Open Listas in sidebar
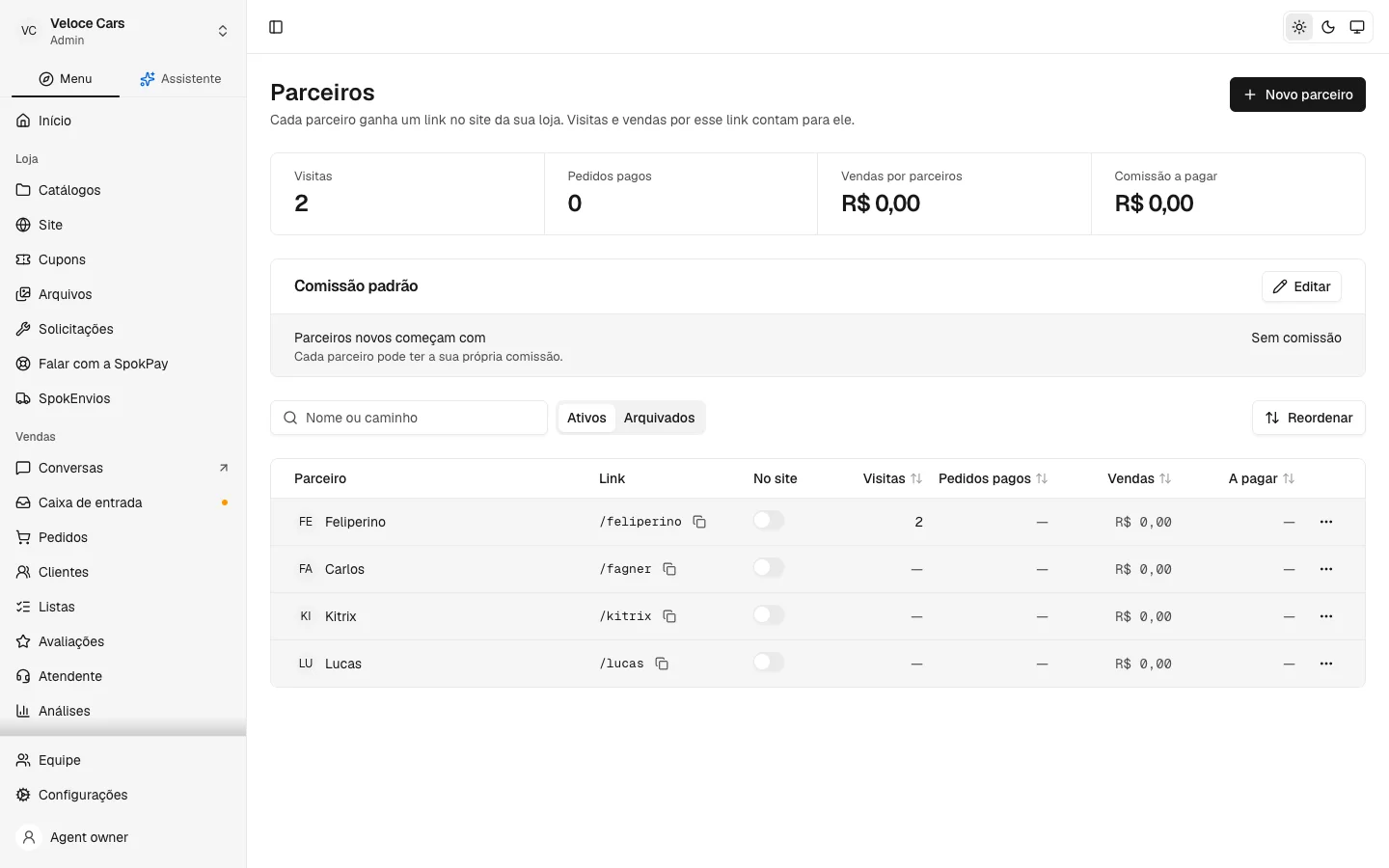This screenshot has width=1389, height=868. pyautogui.click(x=123, y=607)
